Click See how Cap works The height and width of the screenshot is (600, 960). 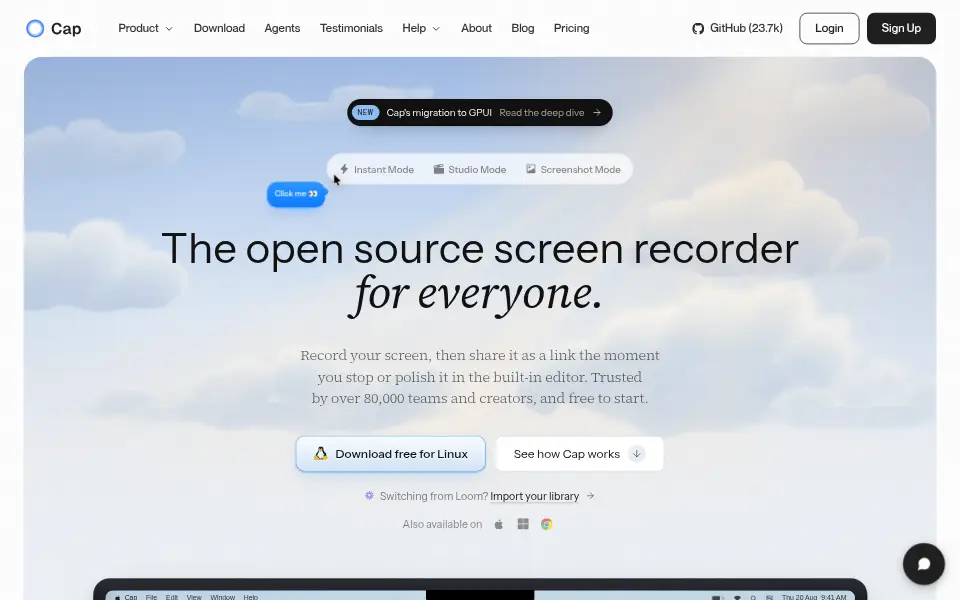tap(579, 454)
